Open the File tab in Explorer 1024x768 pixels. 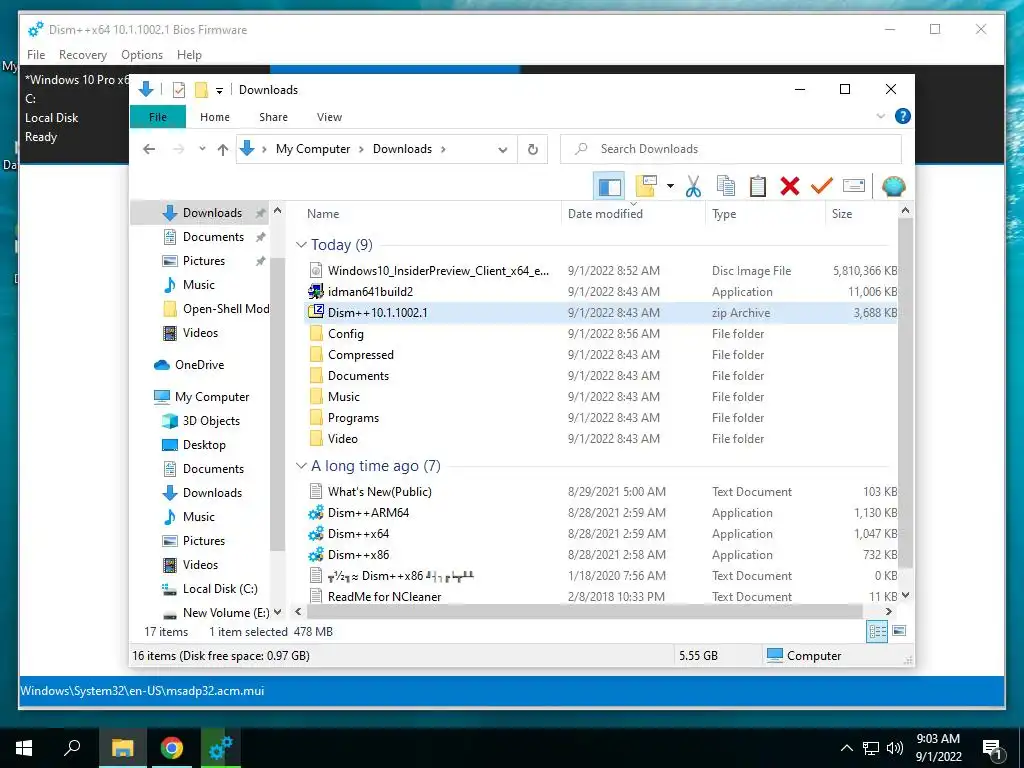[158, 117]
